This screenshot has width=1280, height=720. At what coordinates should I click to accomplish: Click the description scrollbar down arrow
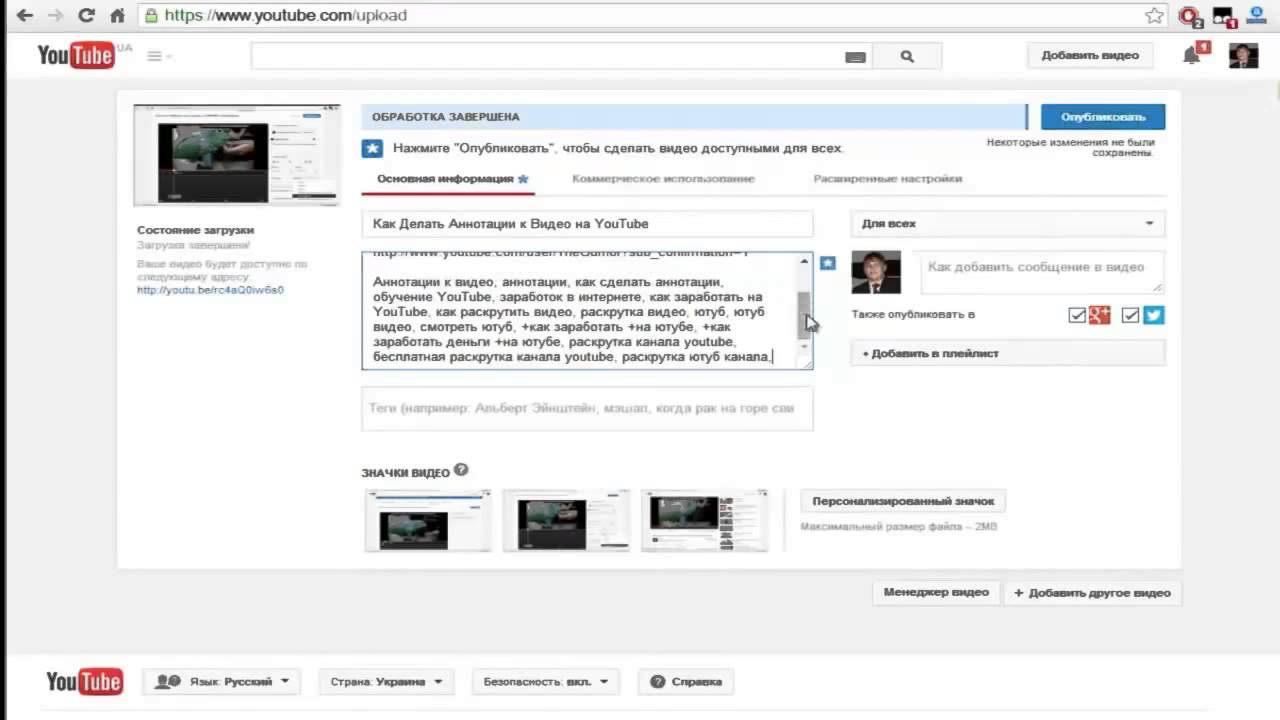tap(804, 346)
